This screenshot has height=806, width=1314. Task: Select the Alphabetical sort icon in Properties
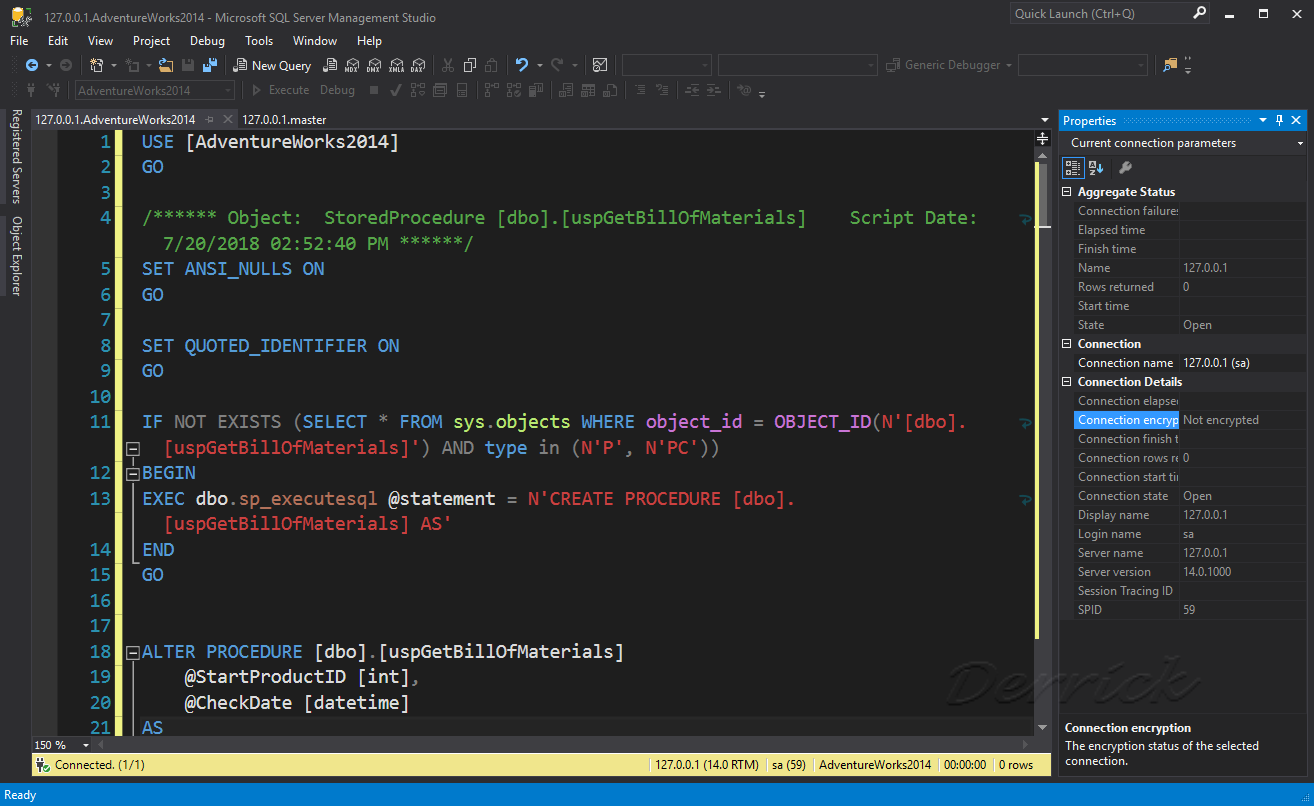click(x=1094, y=167)
